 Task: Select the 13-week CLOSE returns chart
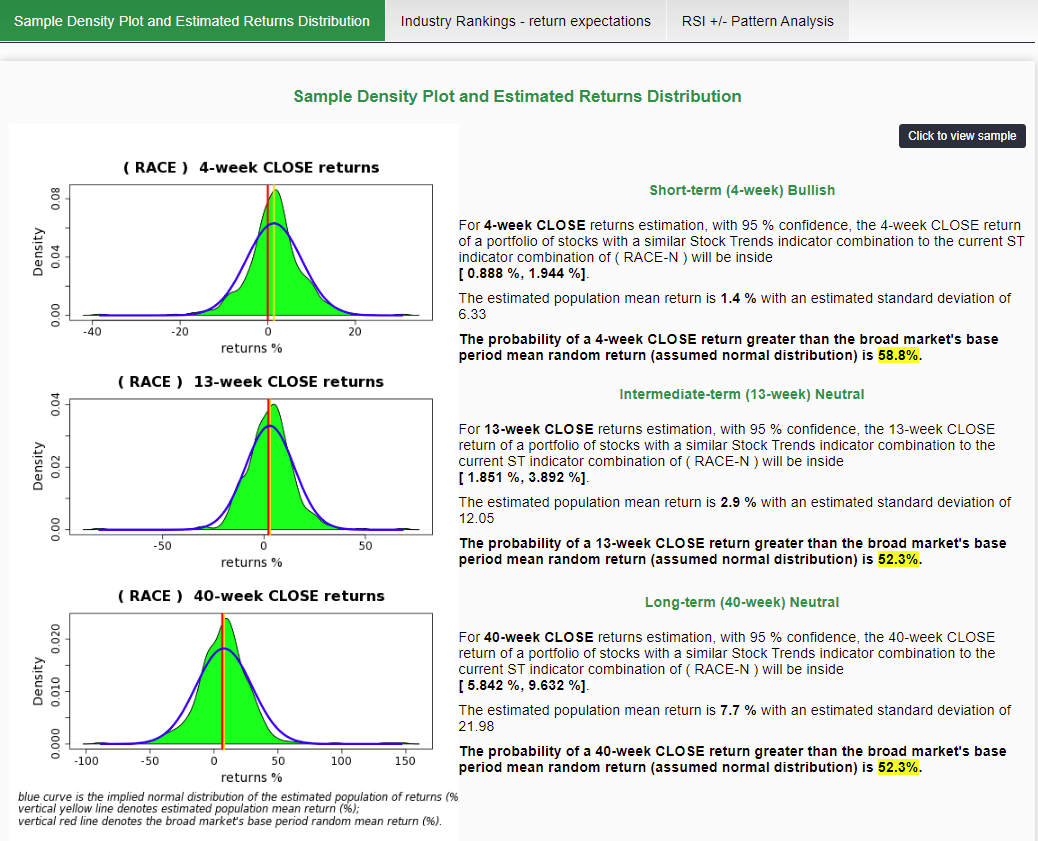point(250,465)
